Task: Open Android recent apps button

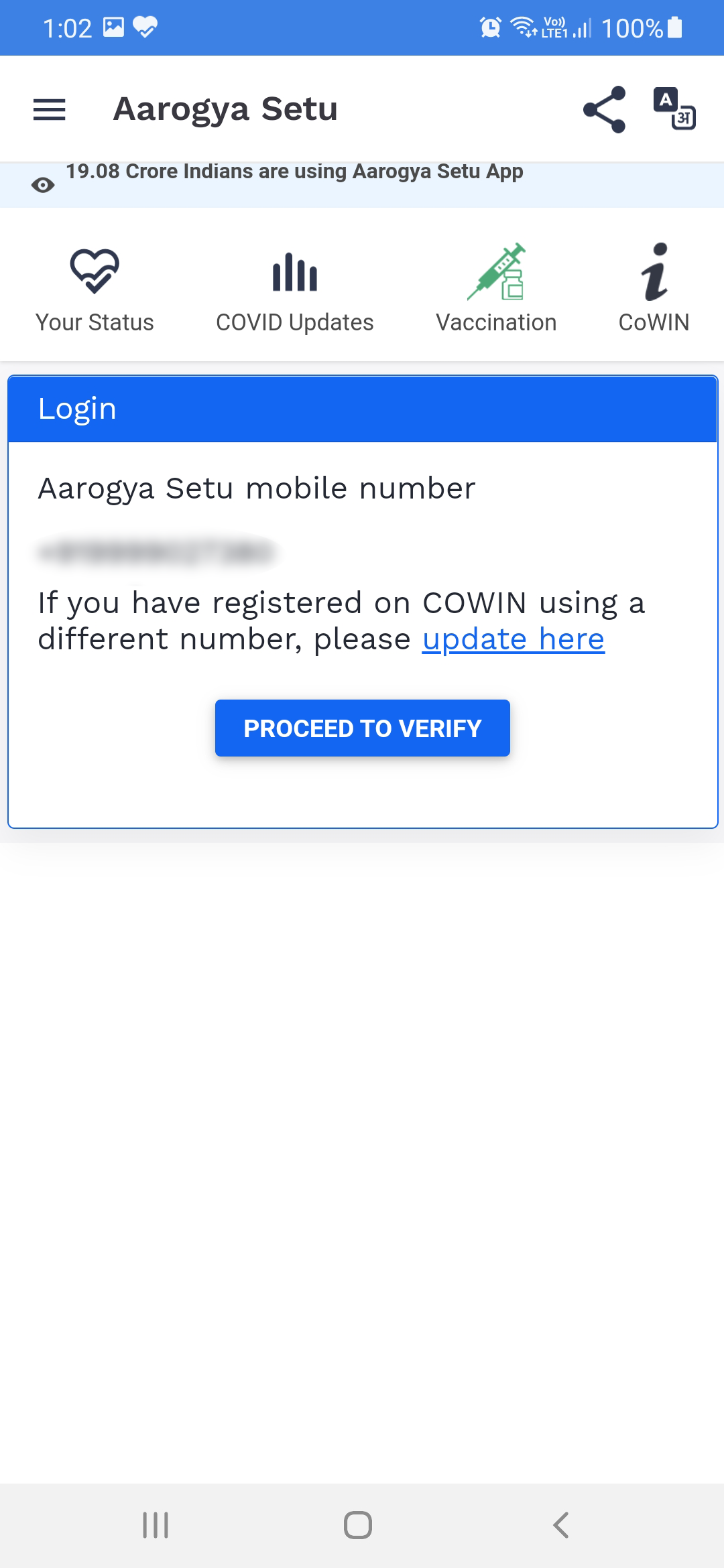Action: [156, 1525]
